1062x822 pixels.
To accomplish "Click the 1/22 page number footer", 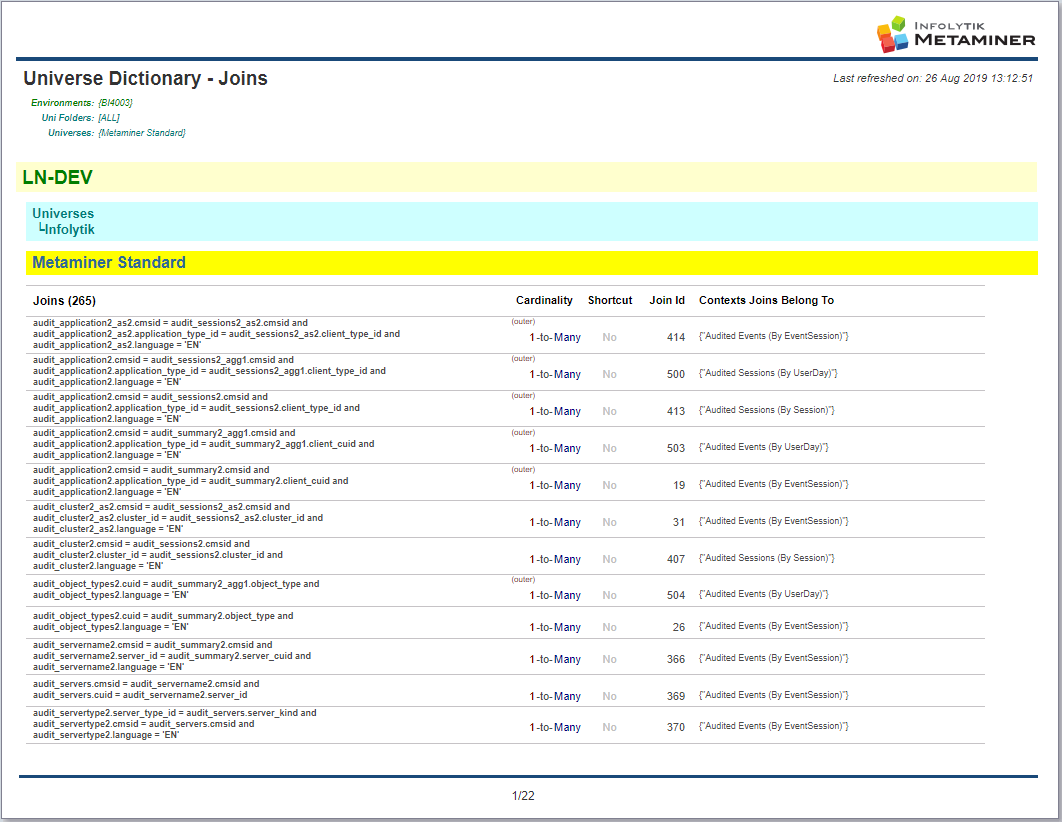I will pyautogui.click(x=523, y=796).
